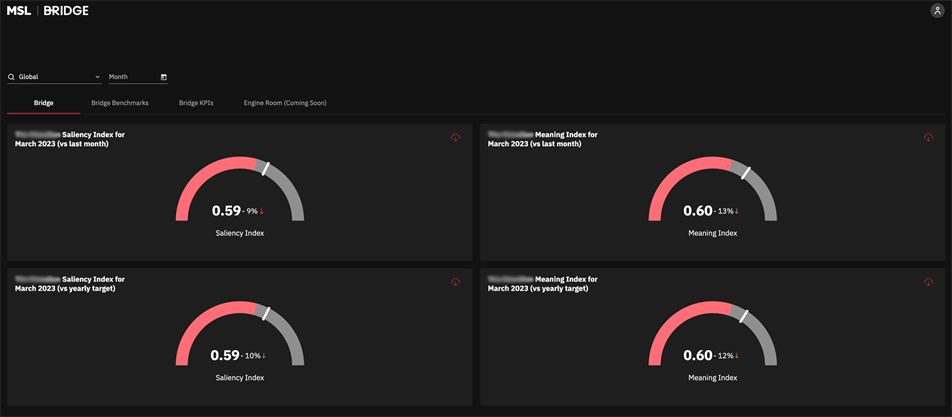Download Saliency Index vs last month card
Screen dimensions: 952x417
click(455, 138)
